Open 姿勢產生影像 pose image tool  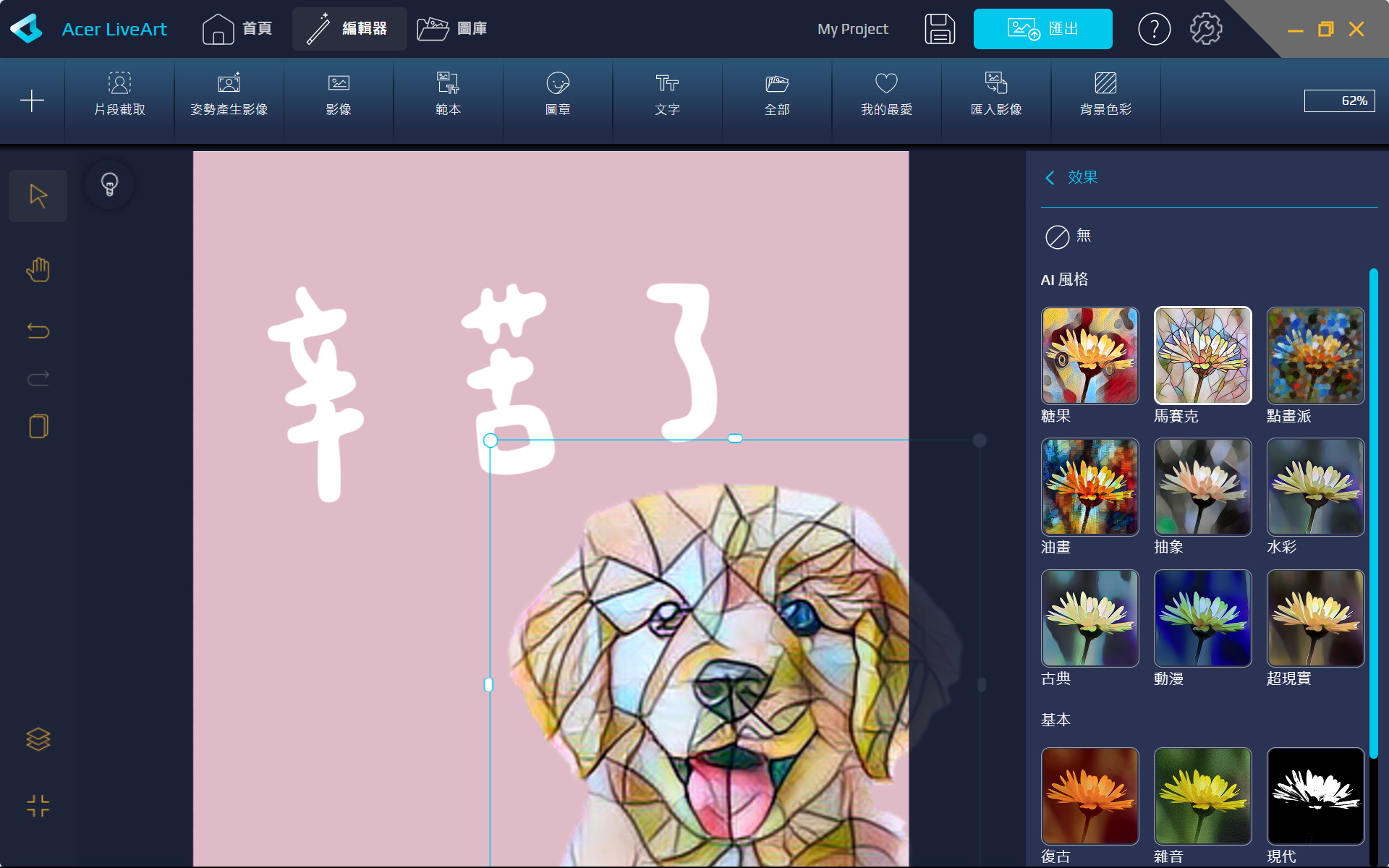[x=229, y=94]
